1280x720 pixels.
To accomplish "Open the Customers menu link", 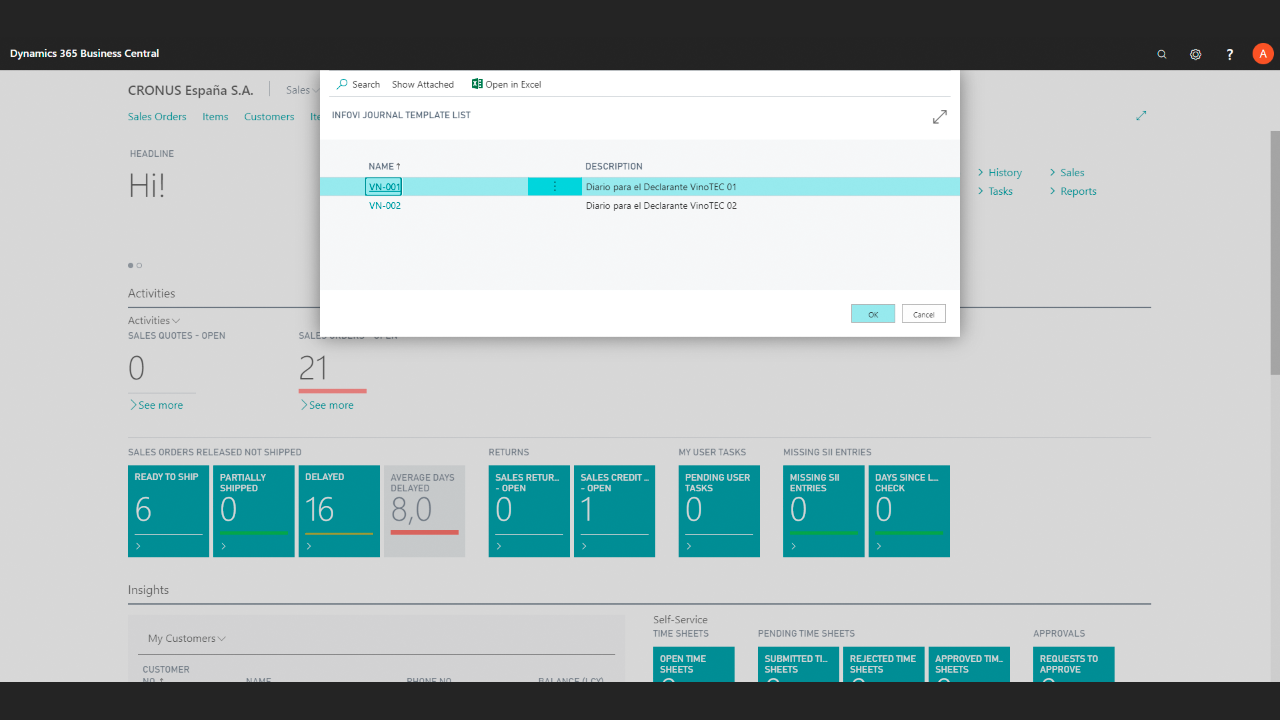I will 269,117.
